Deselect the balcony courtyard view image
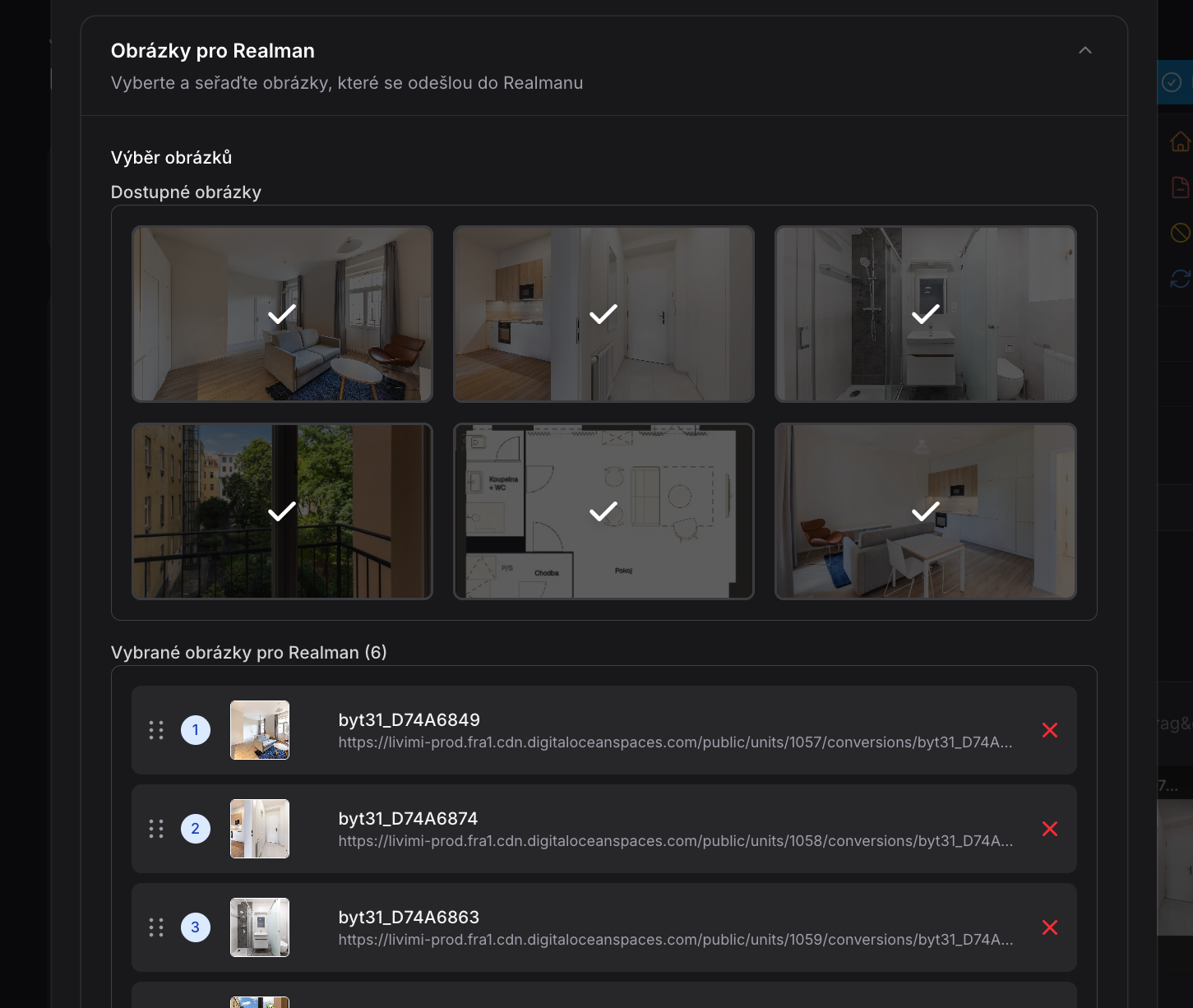 pos(282,511)
